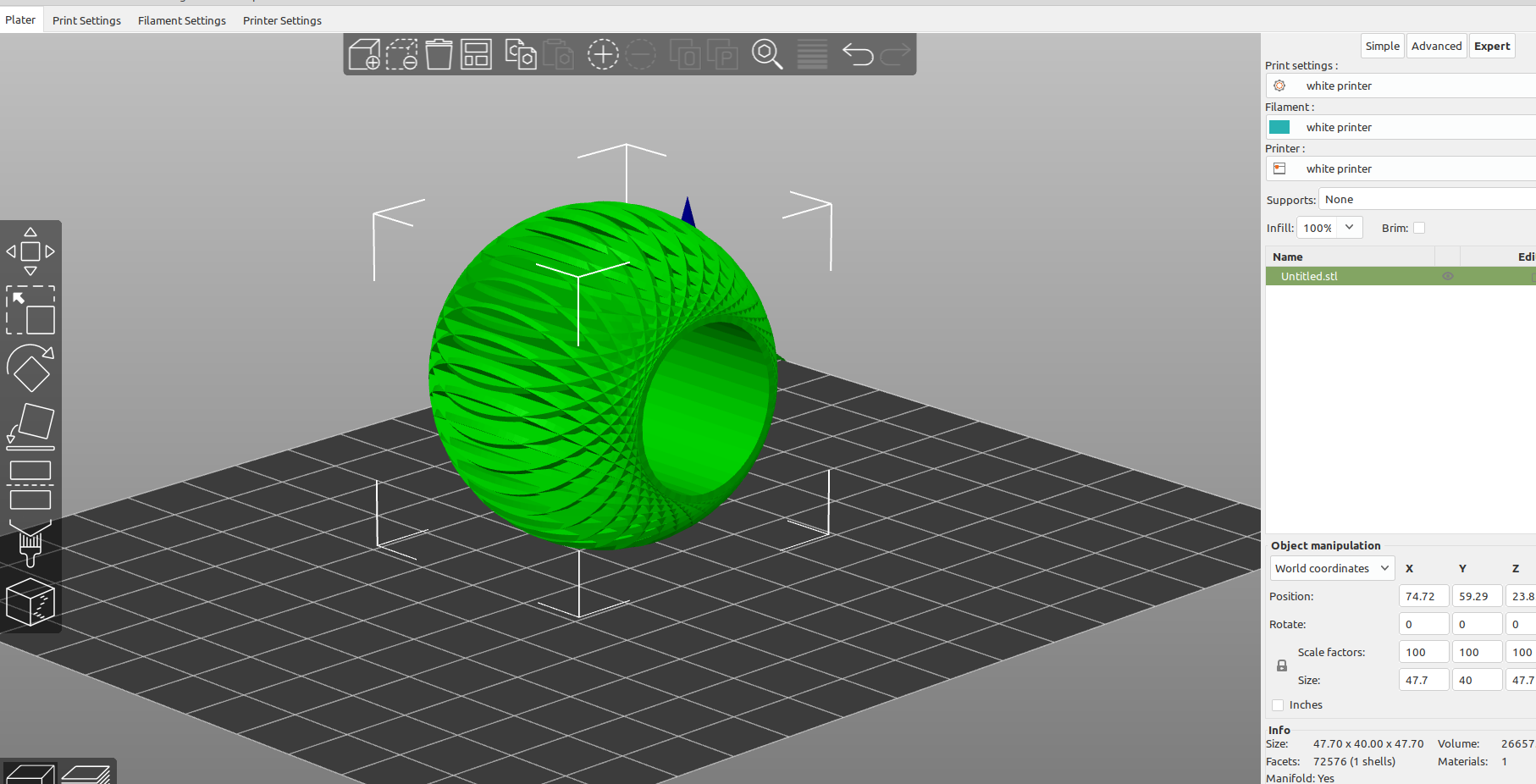
Task: Toggle visibility eye for Untitled.stl
Action: click(x=1448, y=276)
